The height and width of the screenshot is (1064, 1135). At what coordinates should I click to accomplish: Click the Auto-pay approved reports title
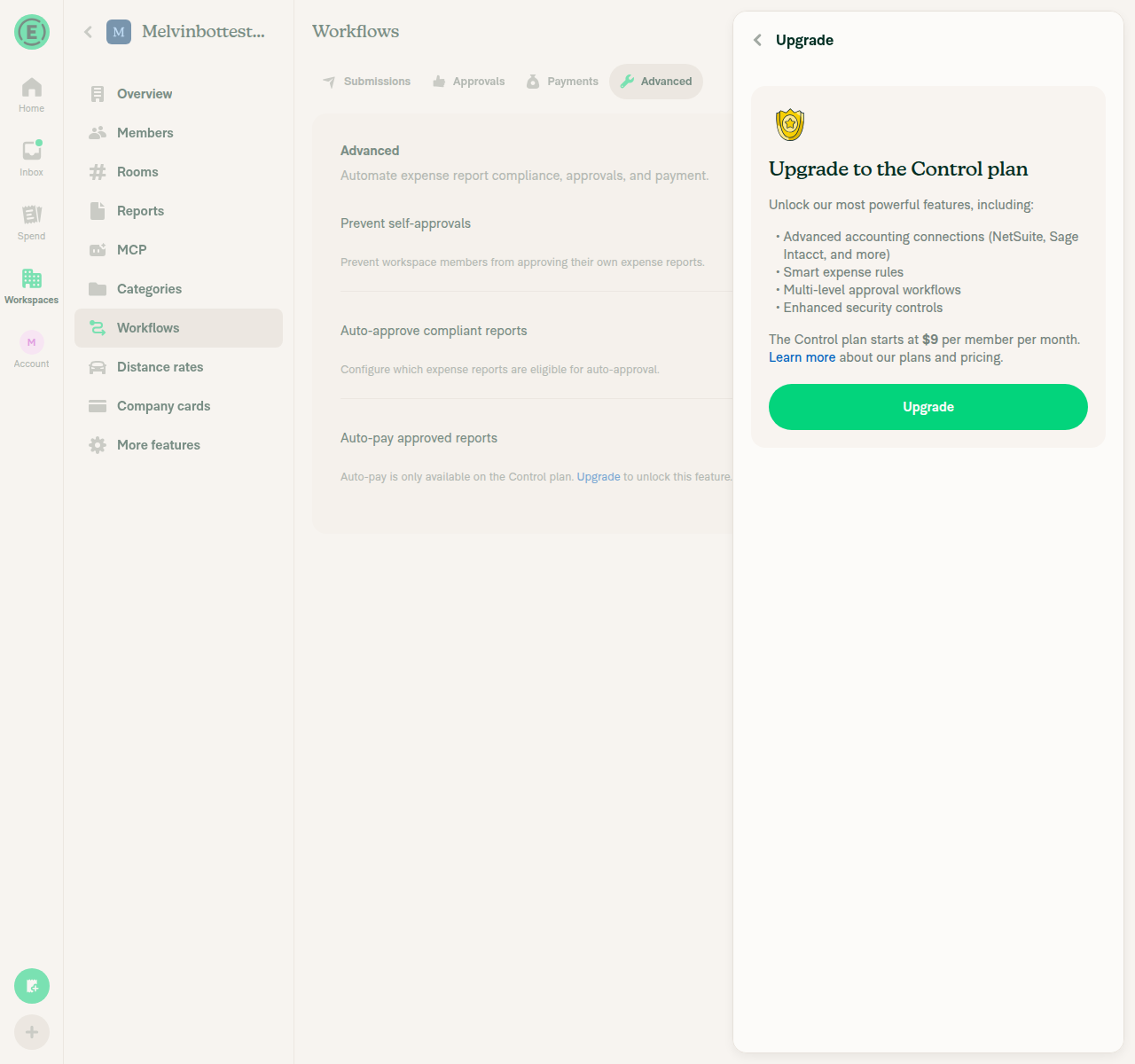(419, 438)
